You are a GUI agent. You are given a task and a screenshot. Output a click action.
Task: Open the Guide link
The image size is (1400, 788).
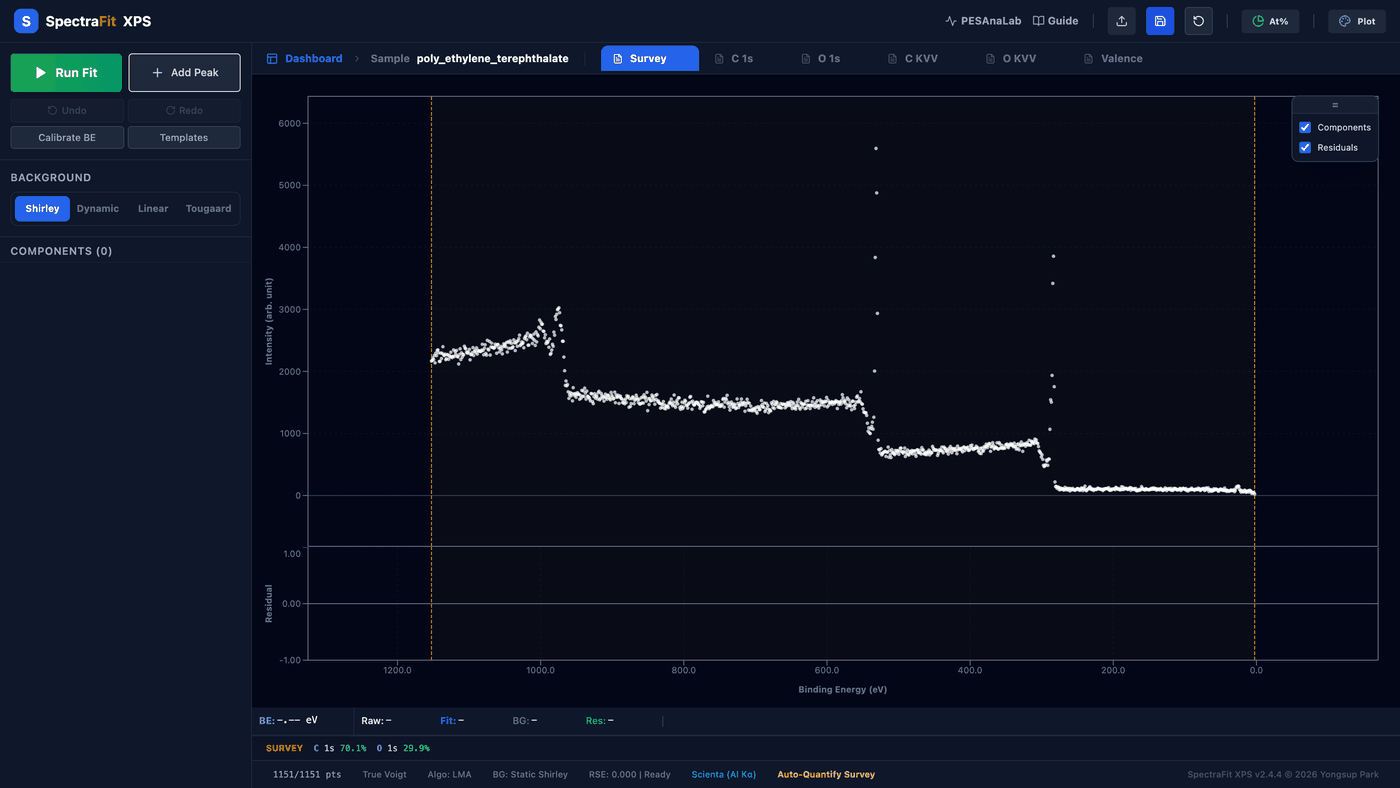[x=1055, y=21]
